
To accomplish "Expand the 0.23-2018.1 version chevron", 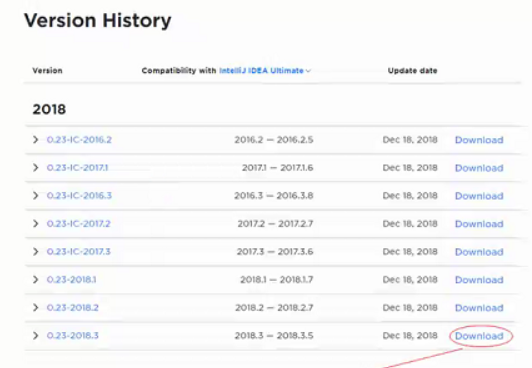I will coord(36,279).
